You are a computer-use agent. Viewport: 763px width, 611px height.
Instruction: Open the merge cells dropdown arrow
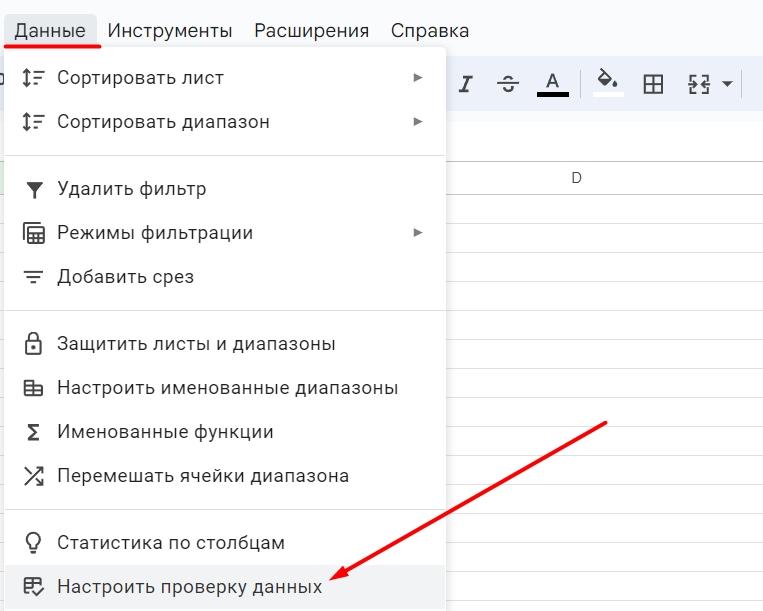click(727, 85)
